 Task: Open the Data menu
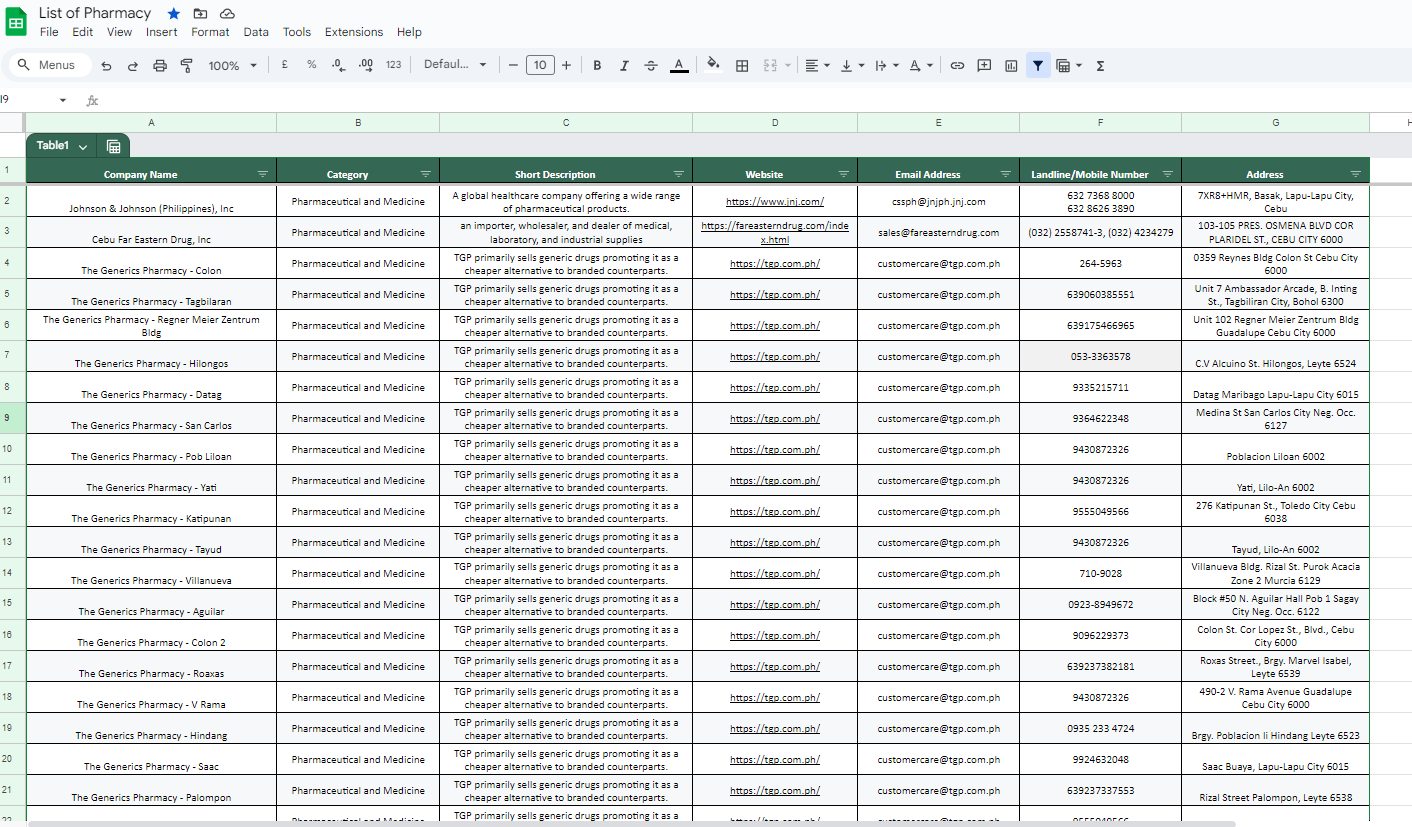tap(256, 32)
